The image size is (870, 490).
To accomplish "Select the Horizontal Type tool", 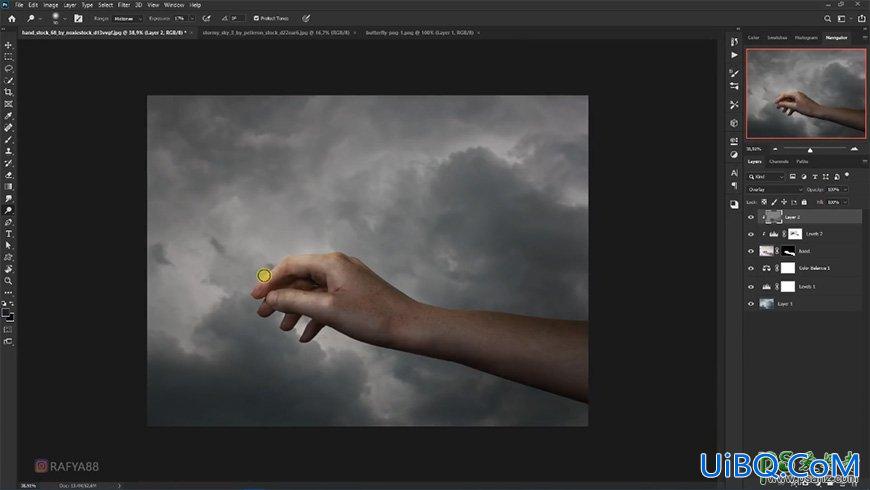I will pos(8,234).
